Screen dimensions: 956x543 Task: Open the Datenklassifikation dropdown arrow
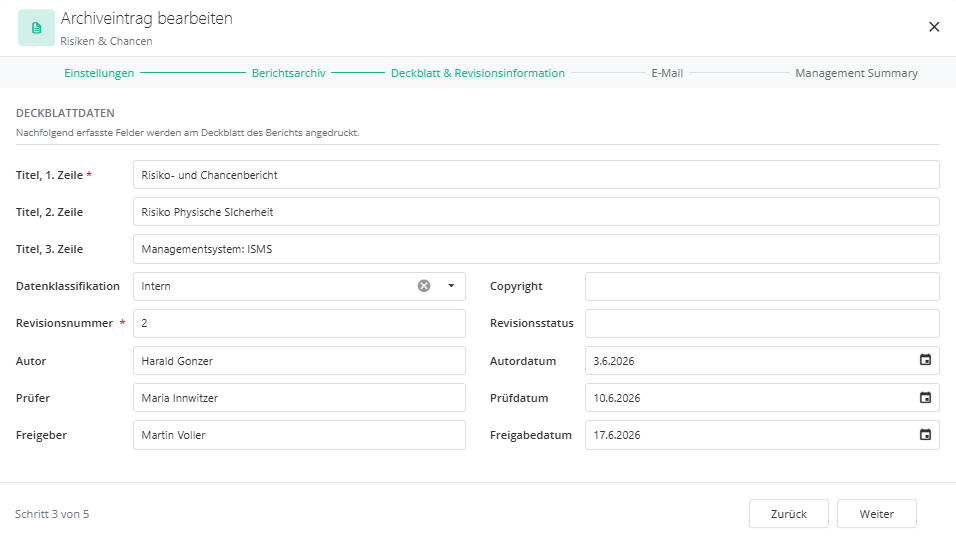(451, 286)
